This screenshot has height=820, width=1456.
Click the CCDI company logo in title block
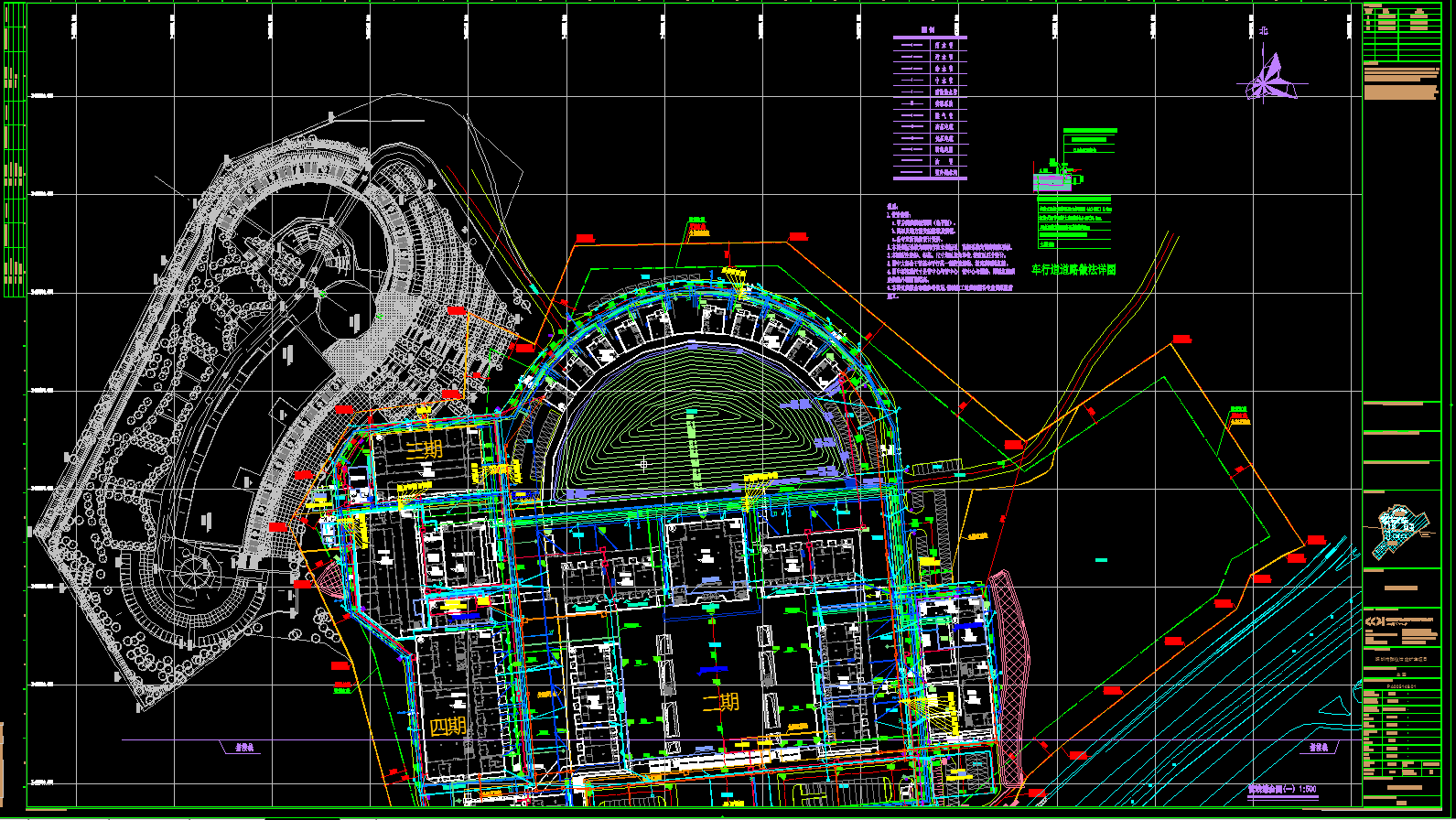coord(1376,622)
